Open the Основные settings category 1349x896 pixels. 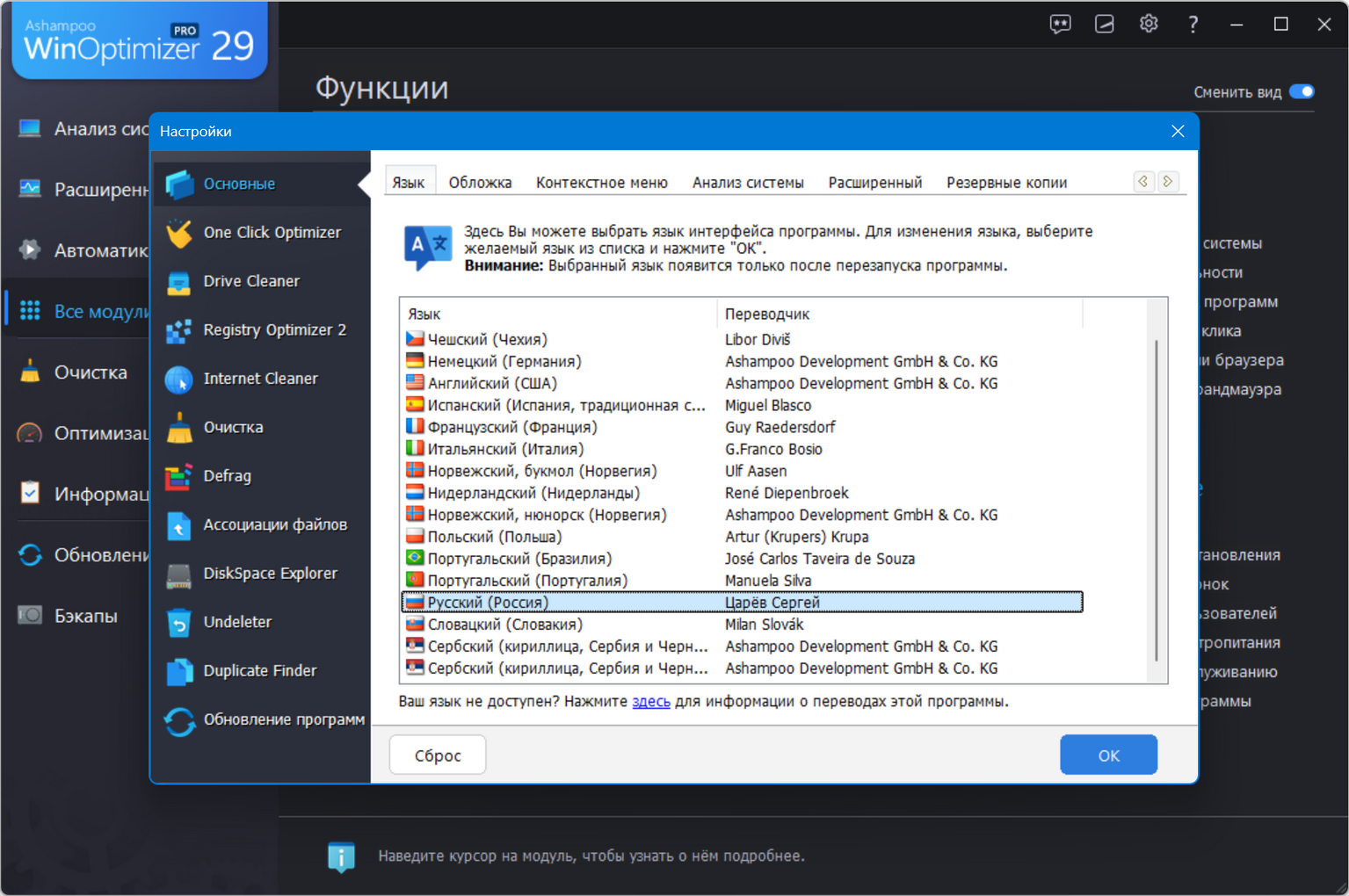click(x=261, y=184)
